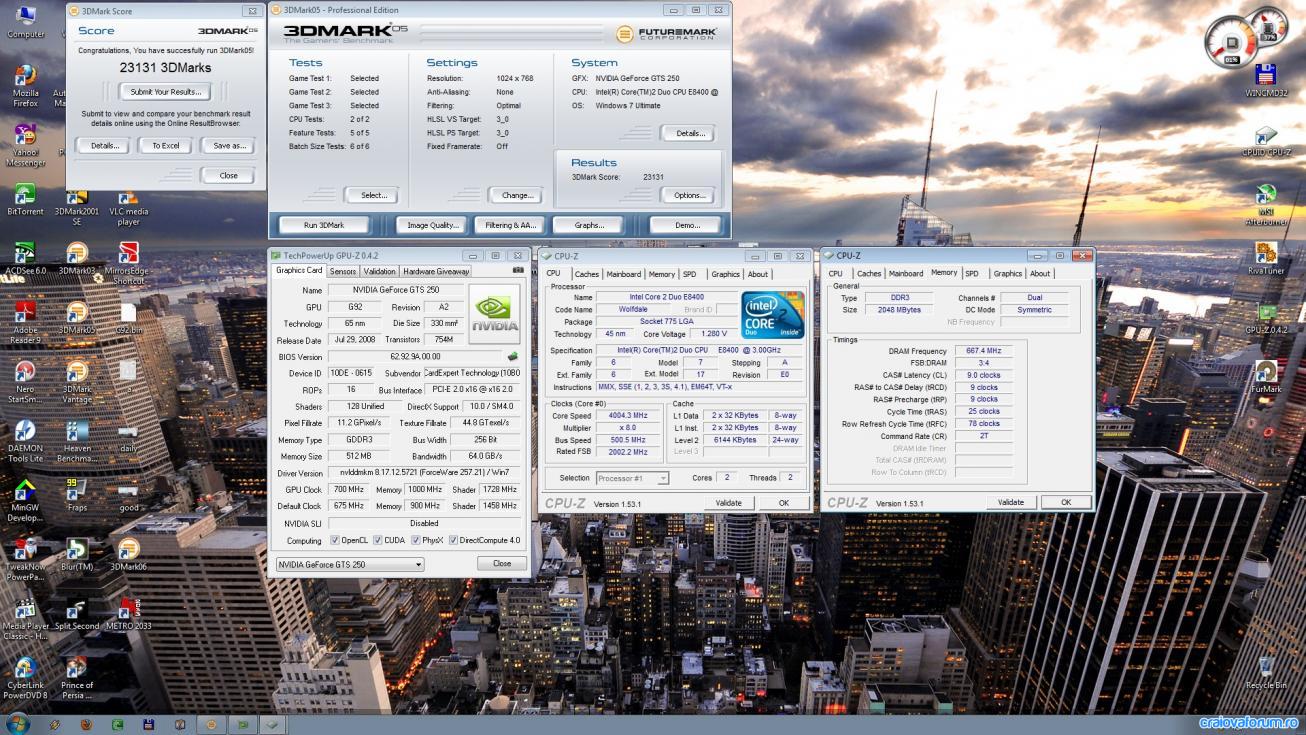Open the NVIDIA GeForce GTS 250 dropdown
Viewport: 1306px width, 735px height.
[350, 564]
